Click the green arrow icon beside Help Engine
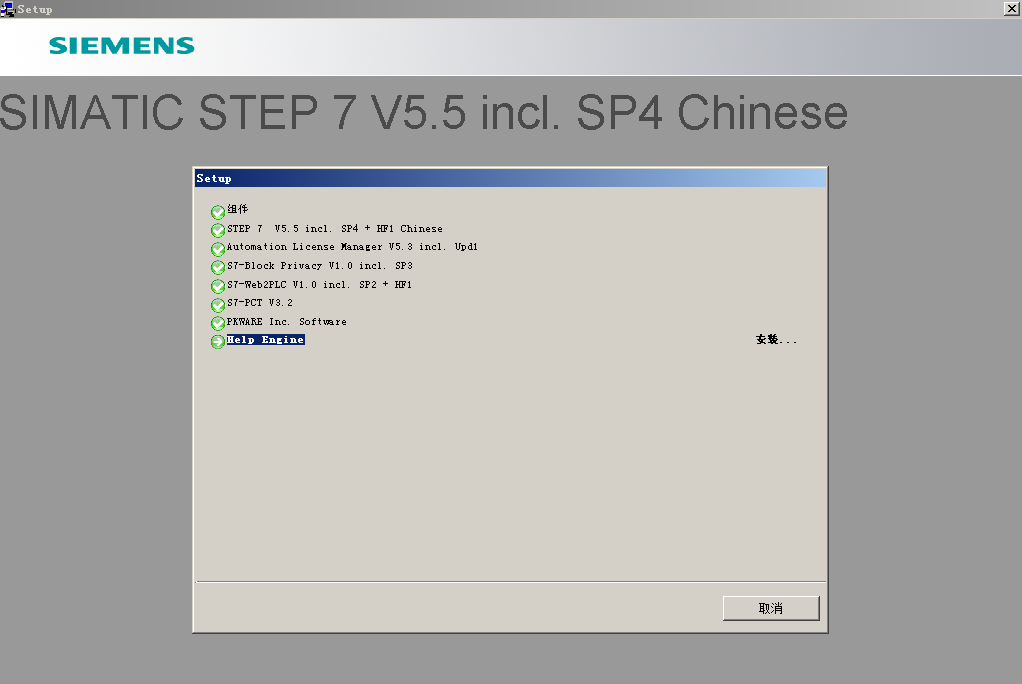 click(x=218, y=342)
